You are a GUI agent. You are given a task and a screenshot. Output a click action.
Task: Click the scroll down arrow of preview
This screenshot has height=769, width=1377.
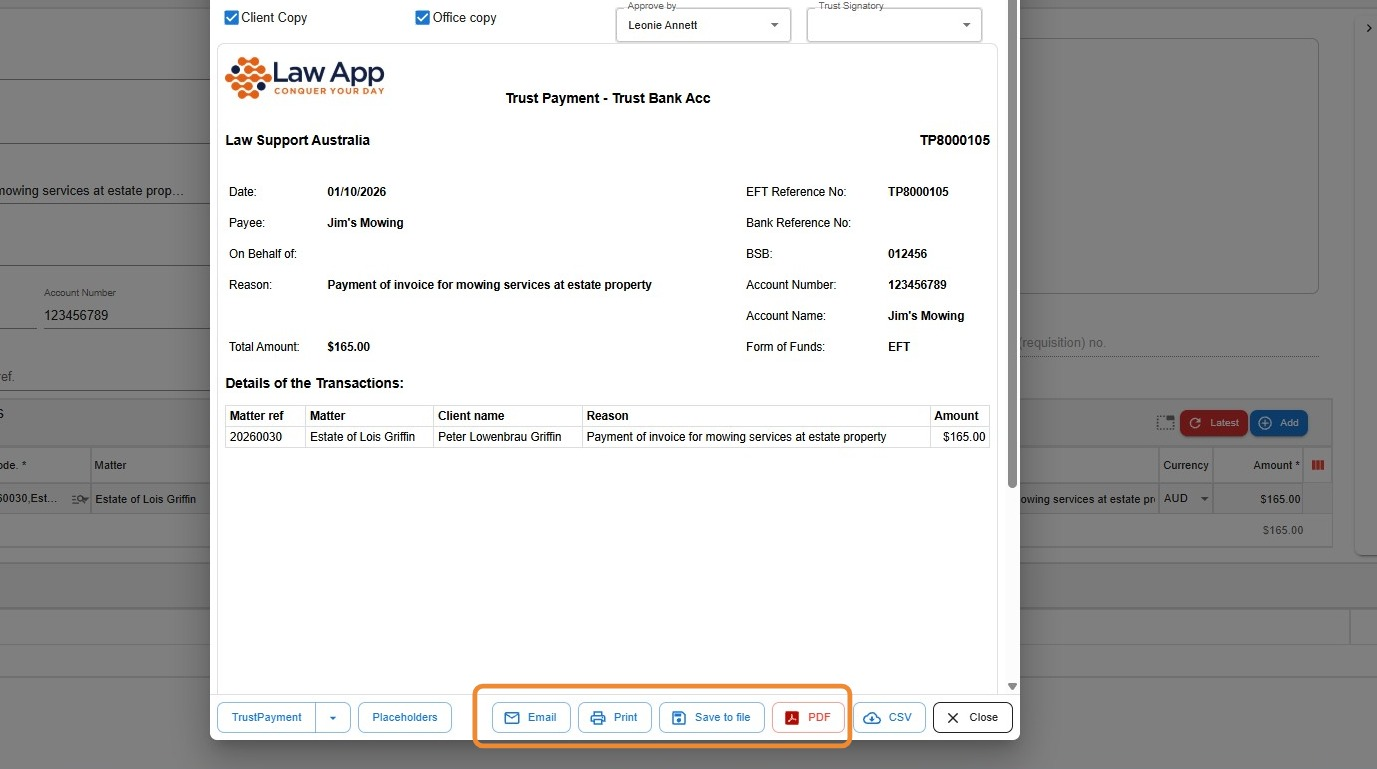click(x=1012, y=686)
